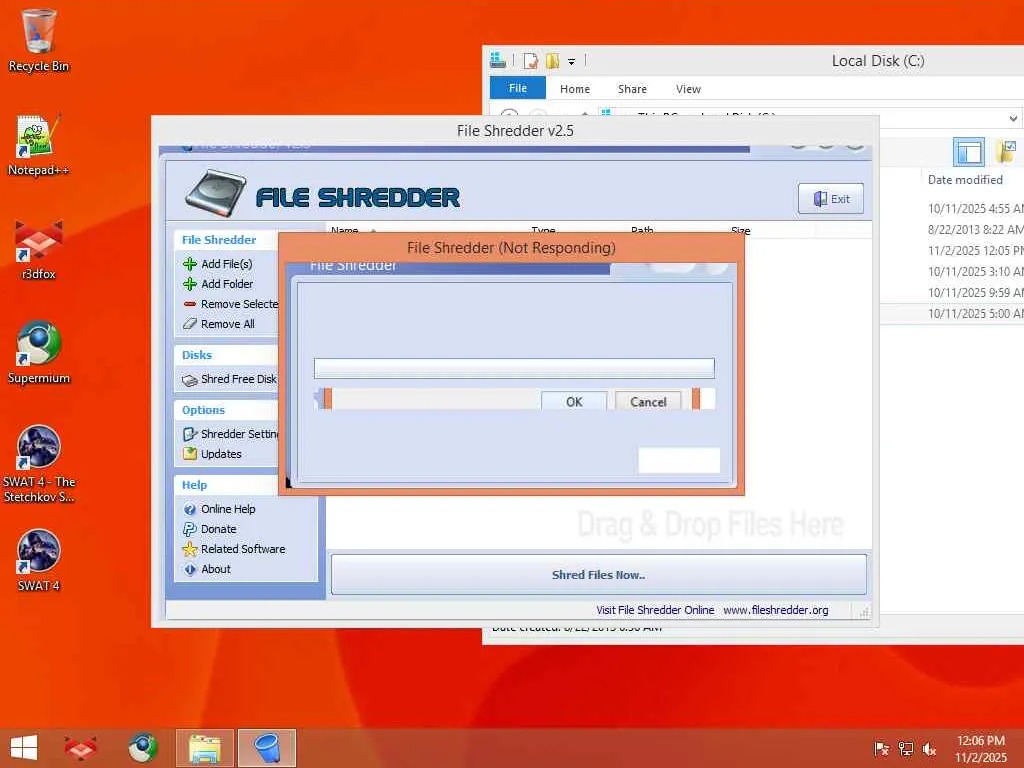Open the Explorer quick access toolbar dropdown
Screen dimensions: 1024x768
point(571,61)
